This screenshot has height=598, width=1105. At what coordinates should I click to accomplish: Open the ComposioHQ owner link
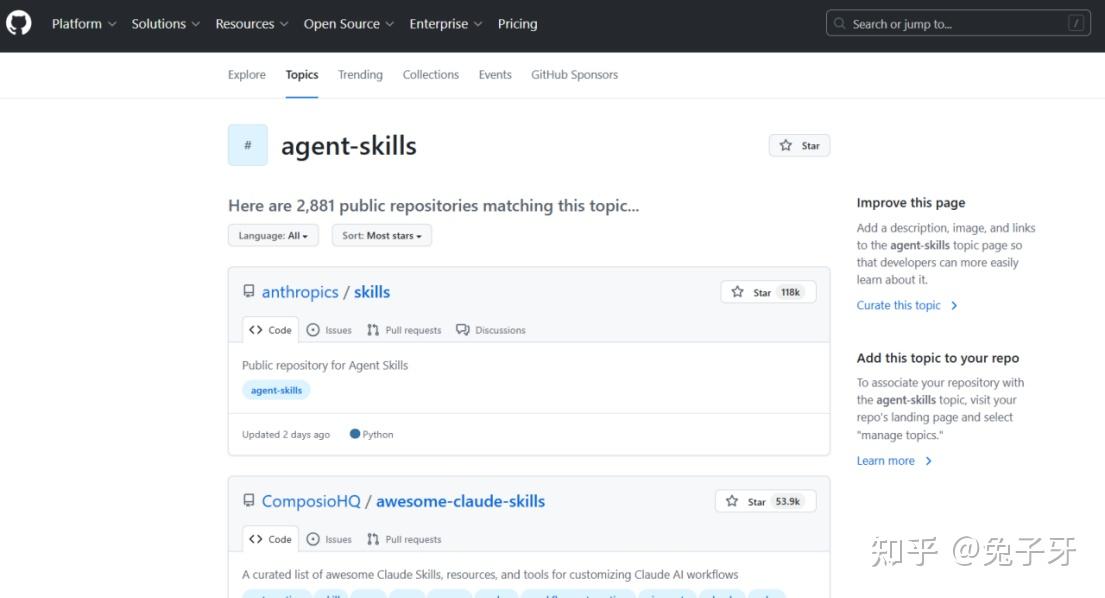[311, 501]
